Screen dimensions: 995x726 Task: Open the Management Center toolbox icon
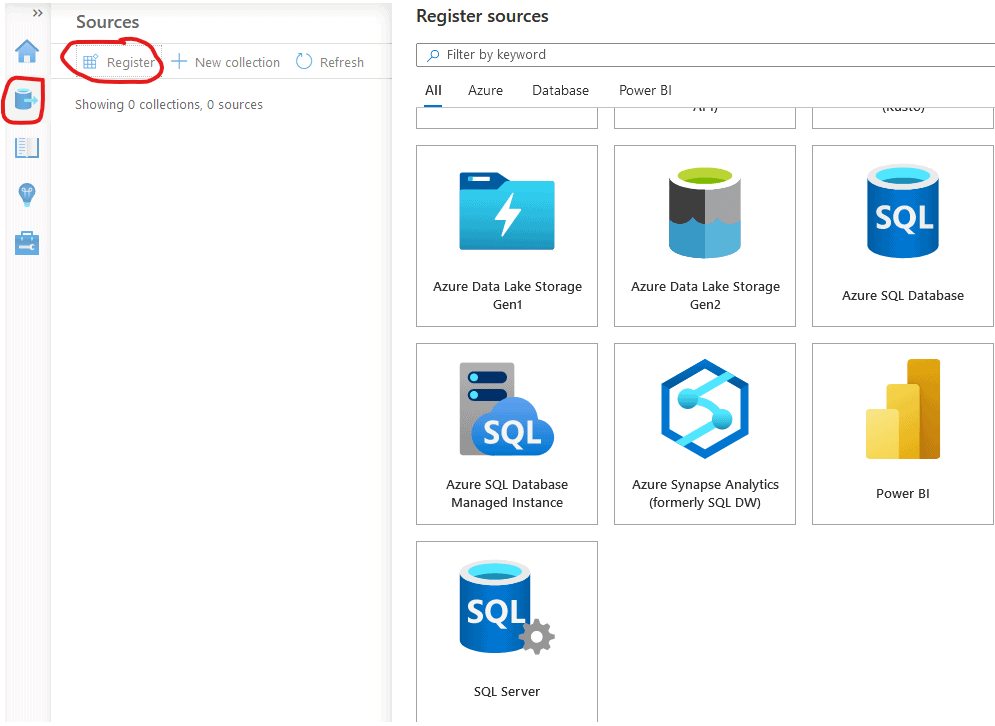tap(27, 243)
